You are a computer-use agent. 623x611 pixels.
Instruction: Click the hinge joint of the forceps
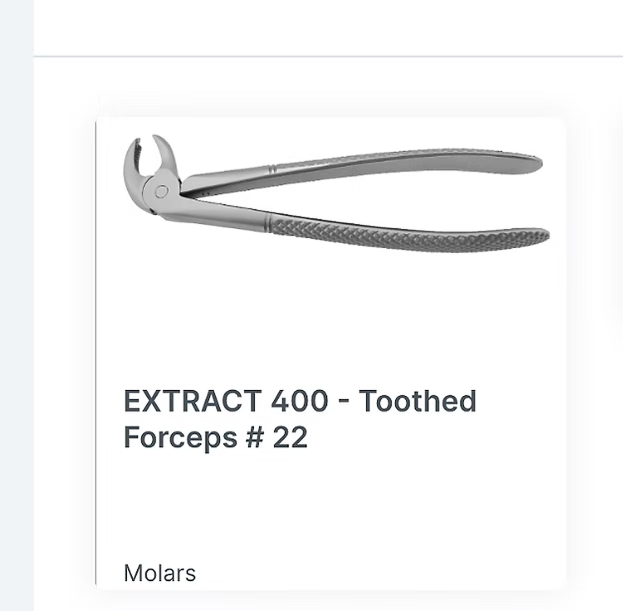pyautogui.click(x=161, y=189)
